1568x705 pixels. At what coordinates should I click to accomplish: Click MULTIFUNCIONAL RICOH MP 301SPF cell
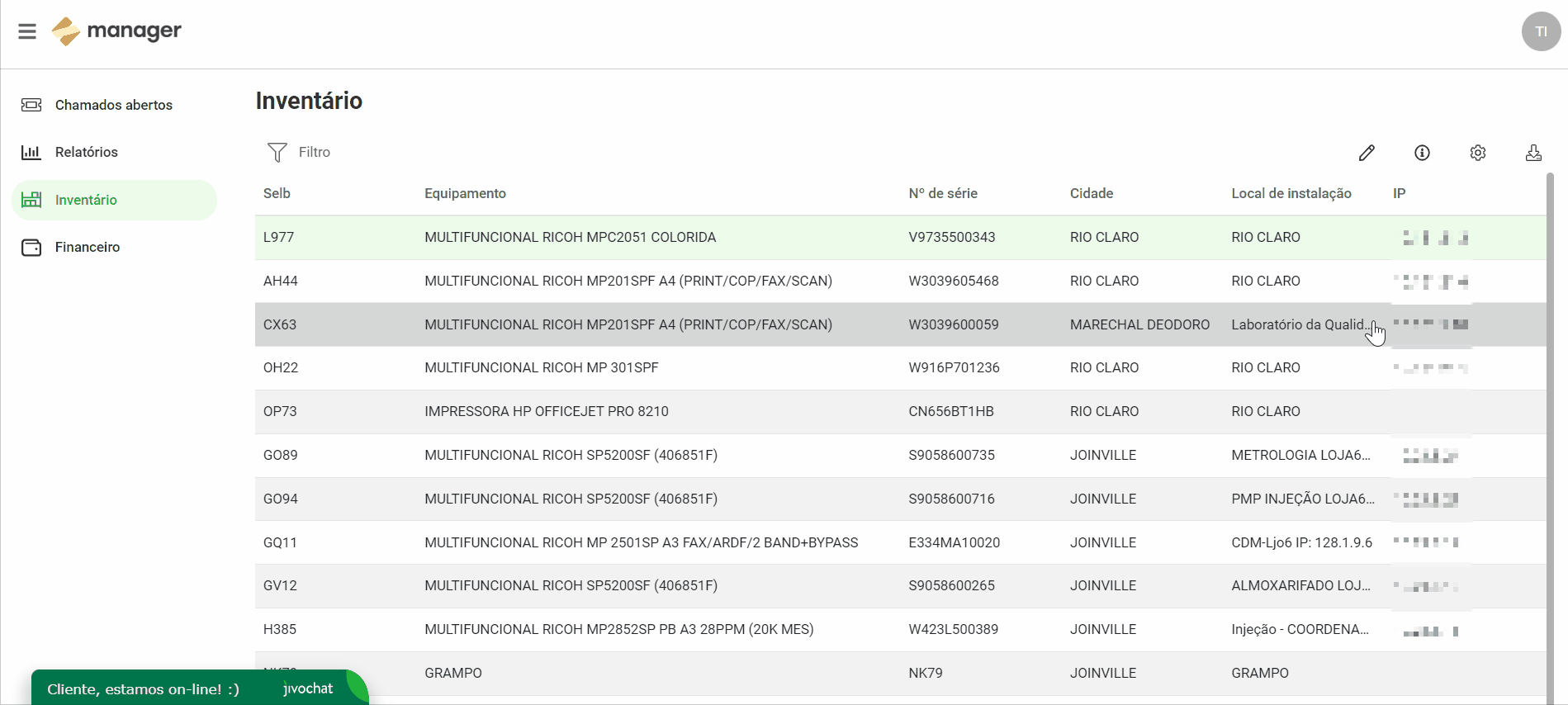(x=541, y=368)
